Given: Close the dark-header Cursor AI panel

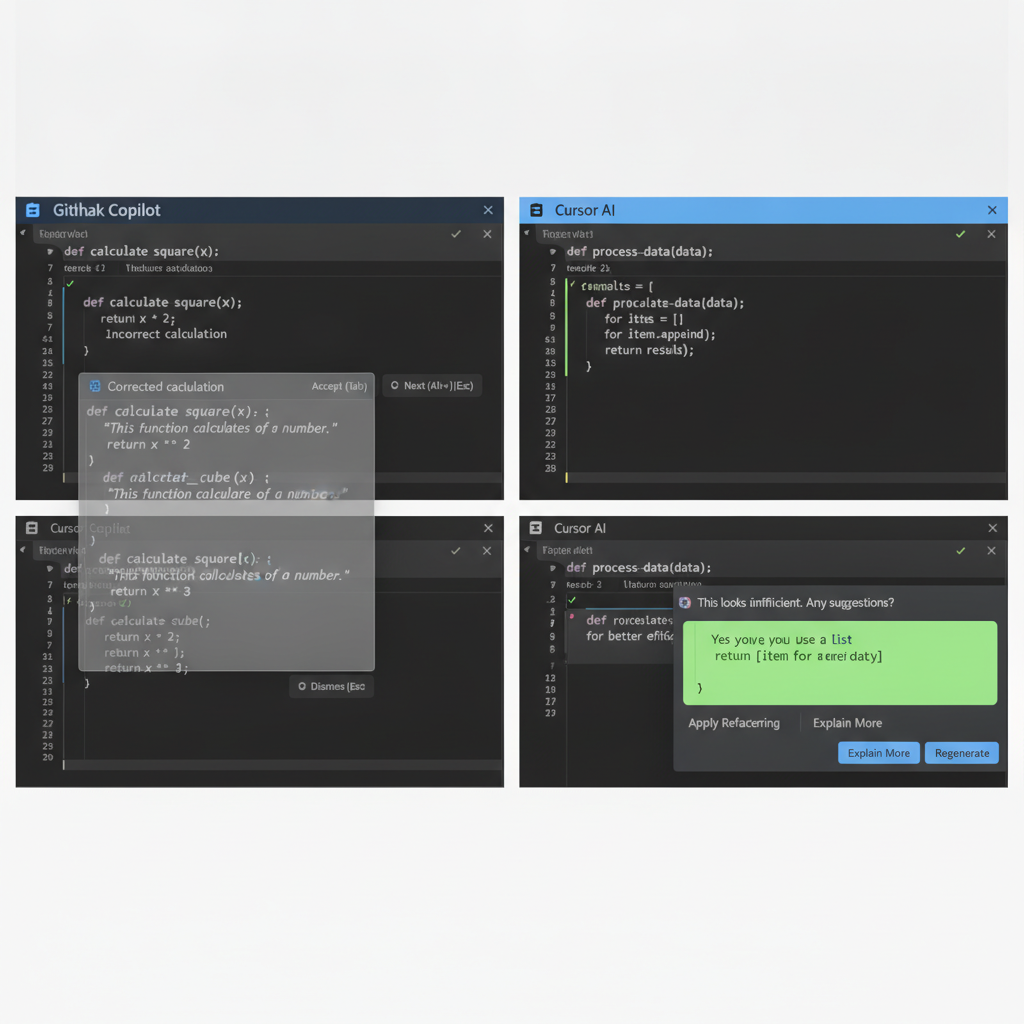Looking at the screenshot, I should coord(993,528).
